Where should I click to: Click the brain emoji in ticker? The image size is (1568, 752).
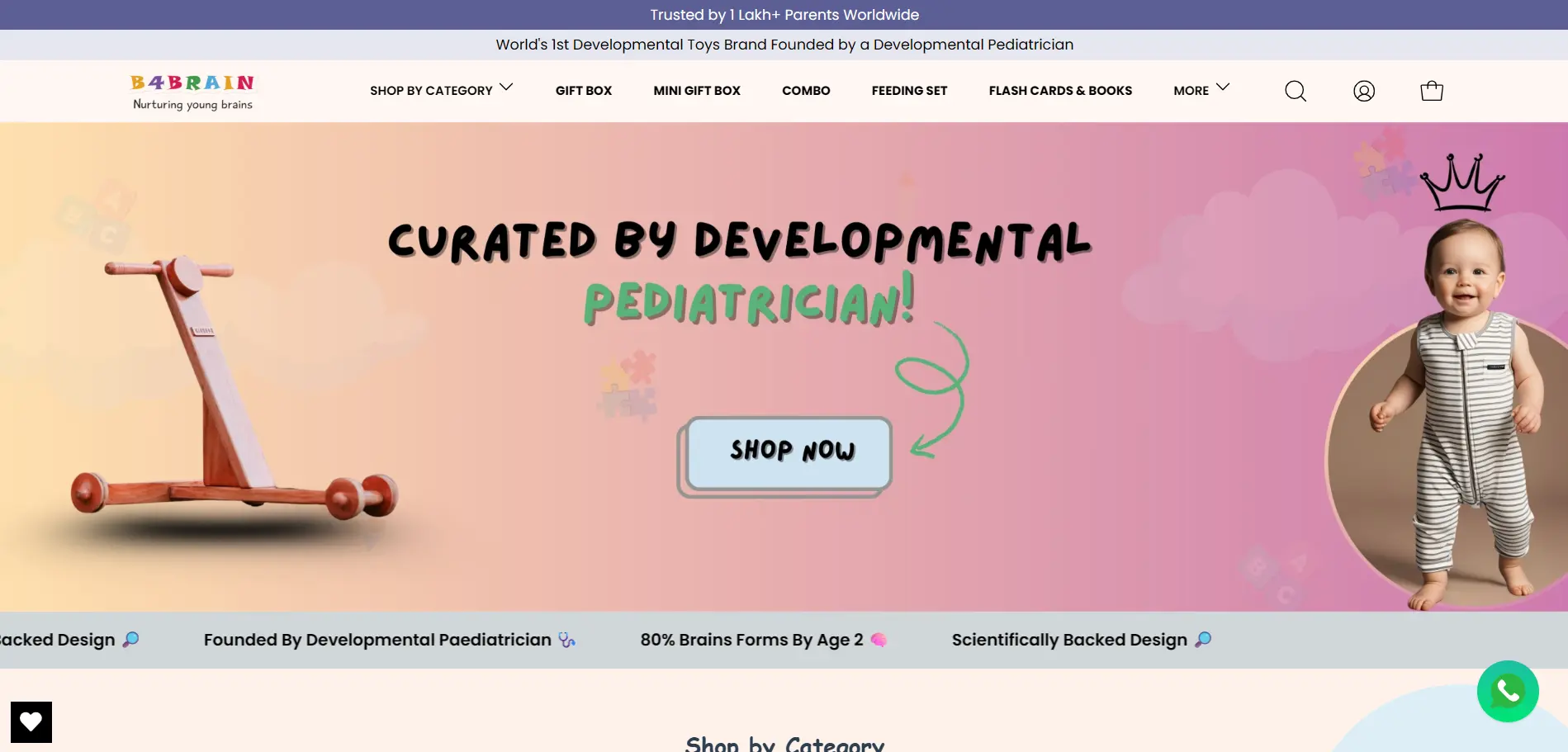tap(879, 640)
